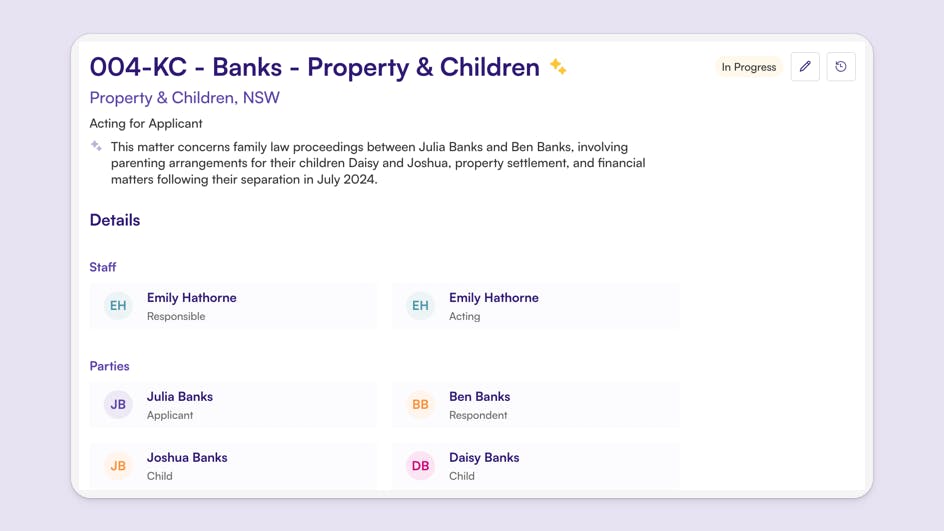Click the Property & Children, NSW link
Screen dimensions: 944x531
pos(184,98)
